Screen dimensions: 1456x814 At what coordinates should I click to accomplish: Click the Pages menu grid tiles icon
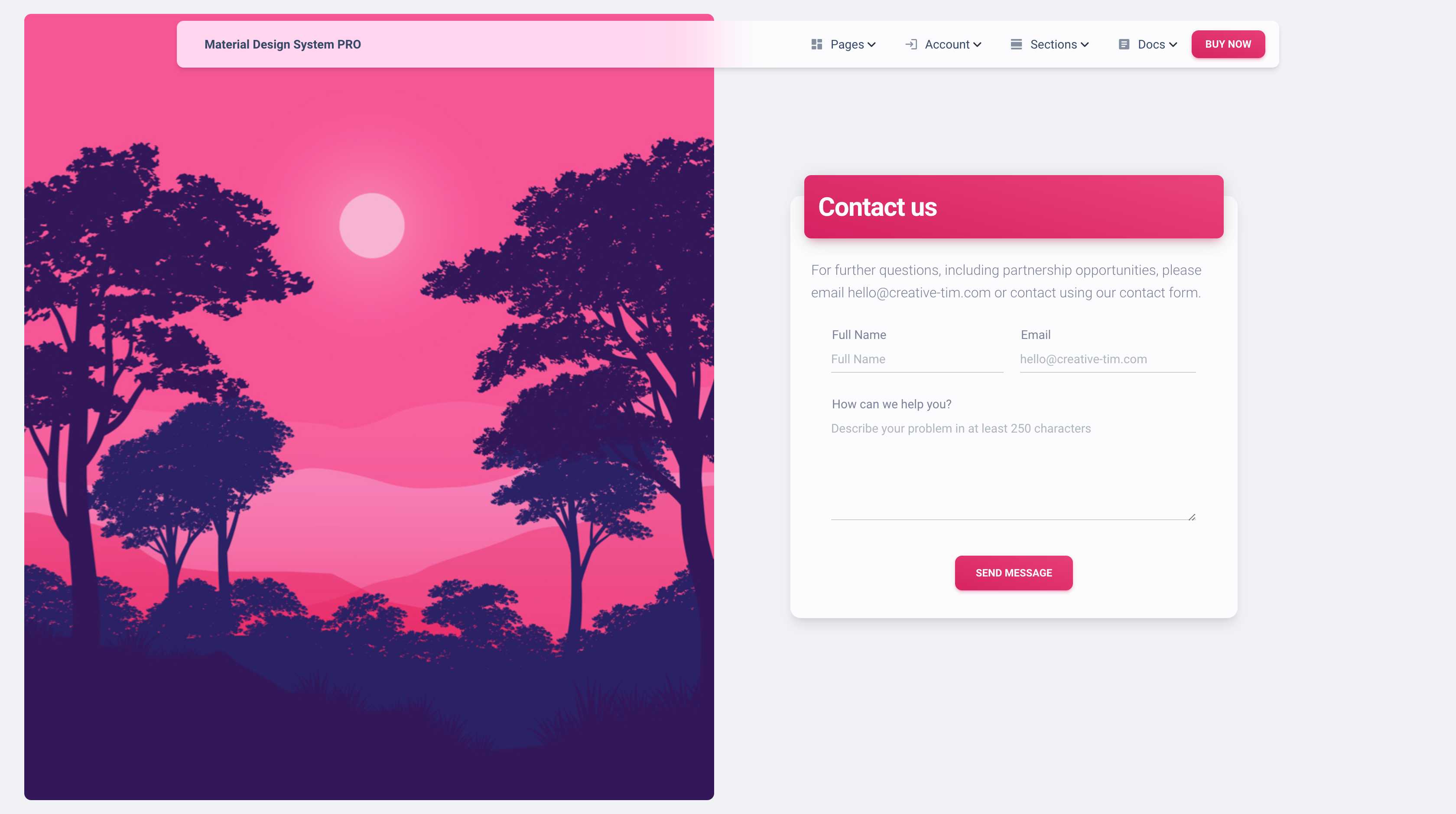click(x=817, y=44)
